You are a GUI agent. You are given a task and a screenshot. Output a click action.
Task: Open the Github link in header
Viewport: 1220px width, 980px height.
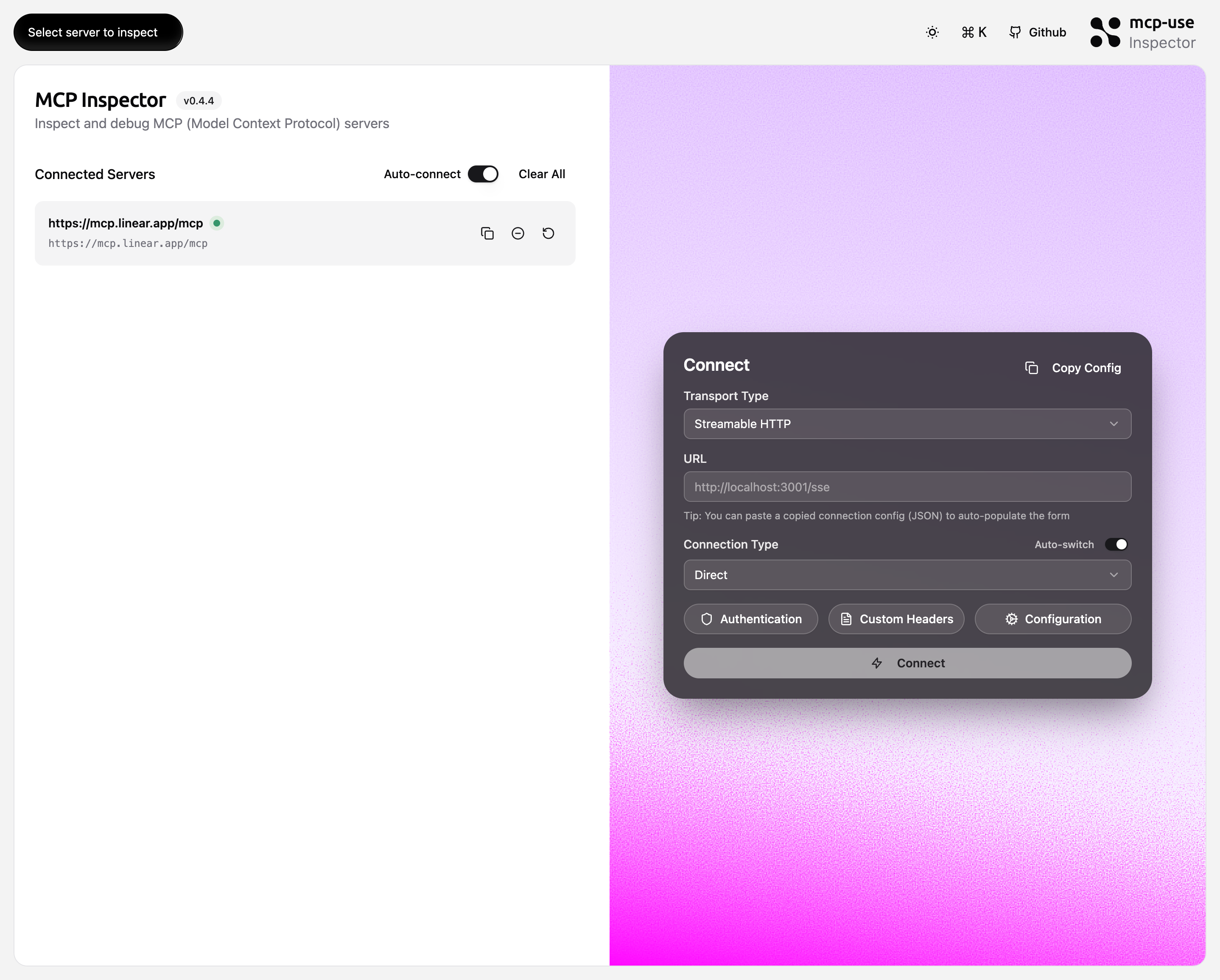[x=1037, y=32]
